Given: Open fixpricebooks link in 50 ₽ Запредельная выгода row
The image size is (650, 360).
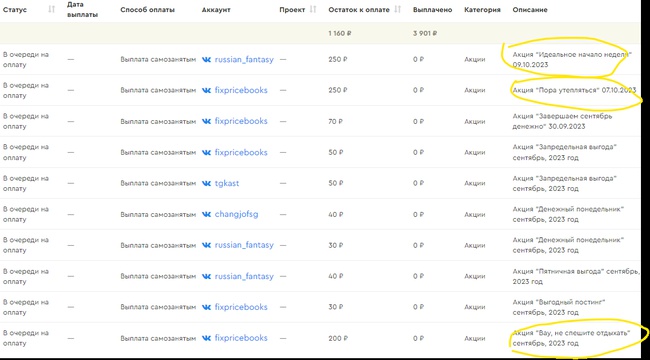Looking at the screenshot, I should click(241, 152).
